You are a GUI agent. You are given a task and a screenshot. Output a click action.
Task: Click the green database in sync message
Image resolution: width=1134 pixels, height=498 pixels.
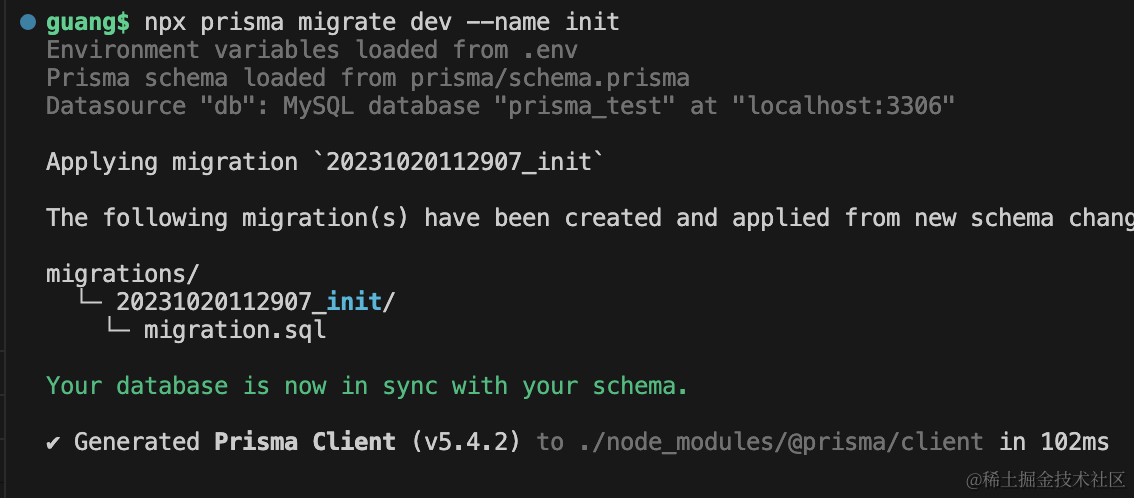pyautogui.click(x=367, y=386)
